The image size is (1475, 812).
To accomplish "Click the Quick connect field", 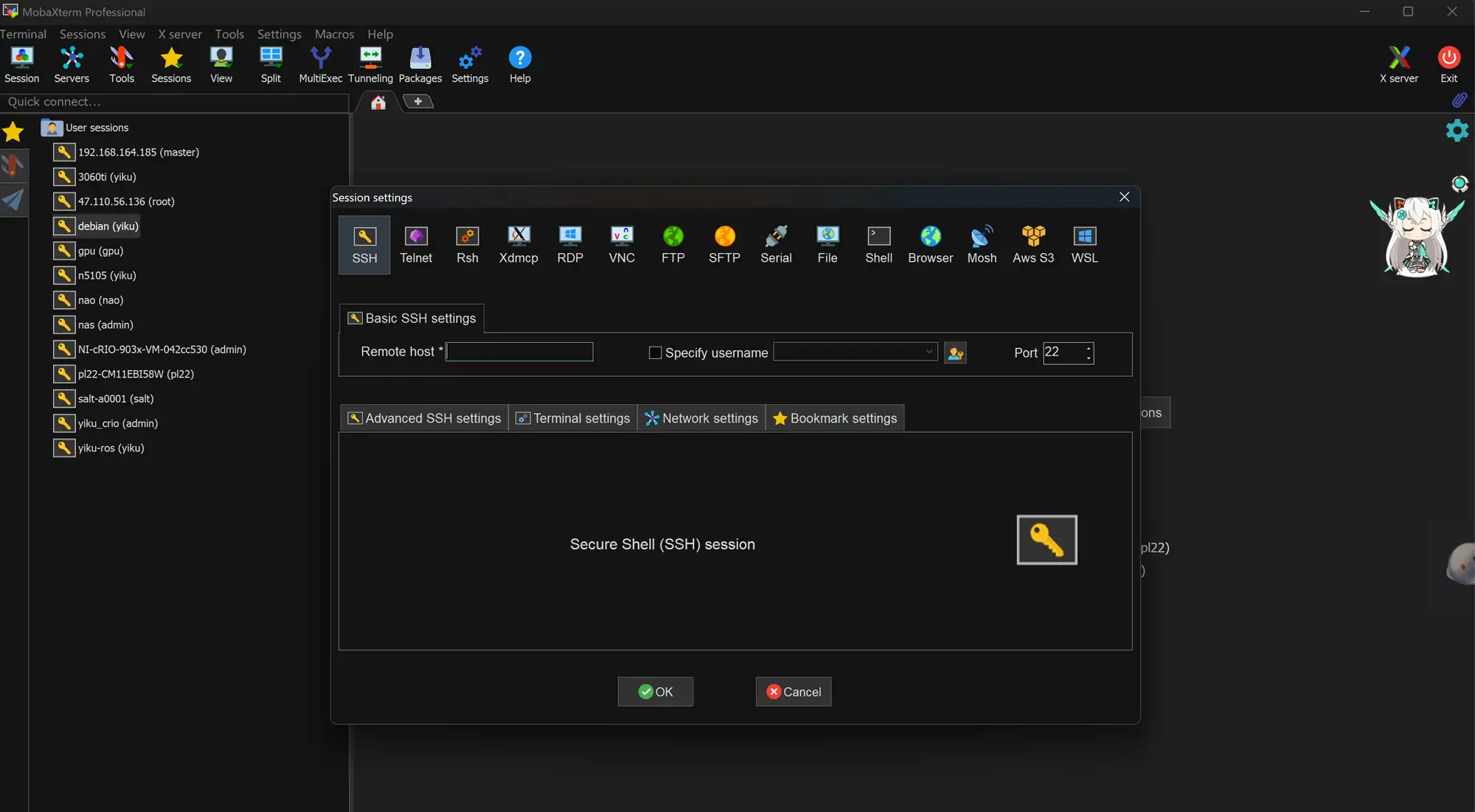I will coord(174,102).
